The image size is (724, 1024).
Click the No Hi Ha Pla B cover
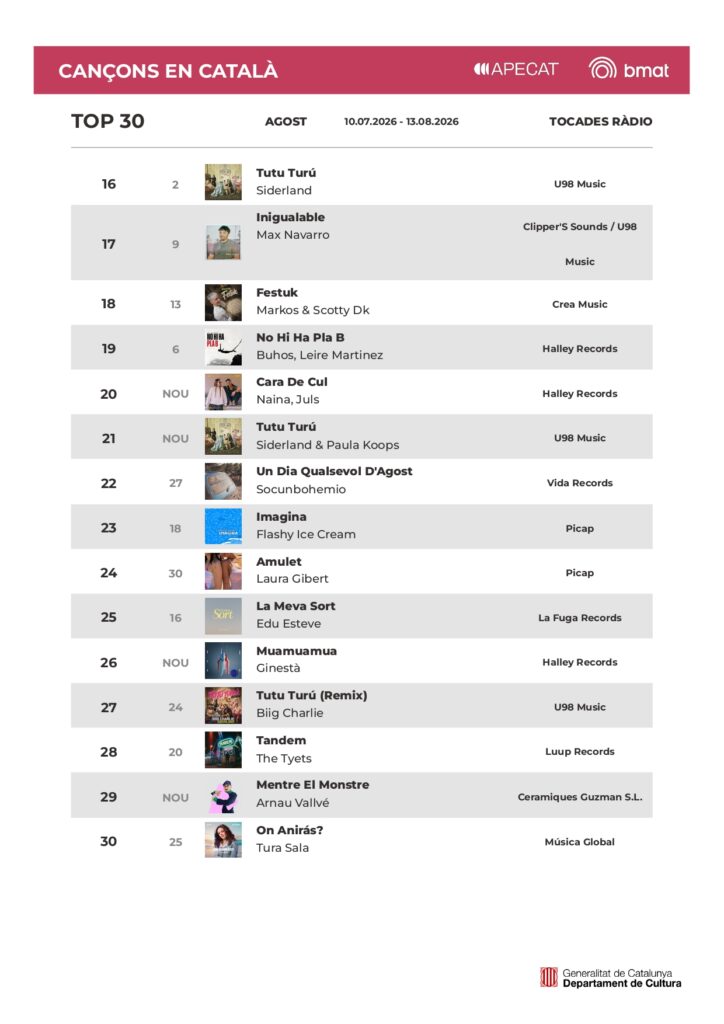[223, 347]
